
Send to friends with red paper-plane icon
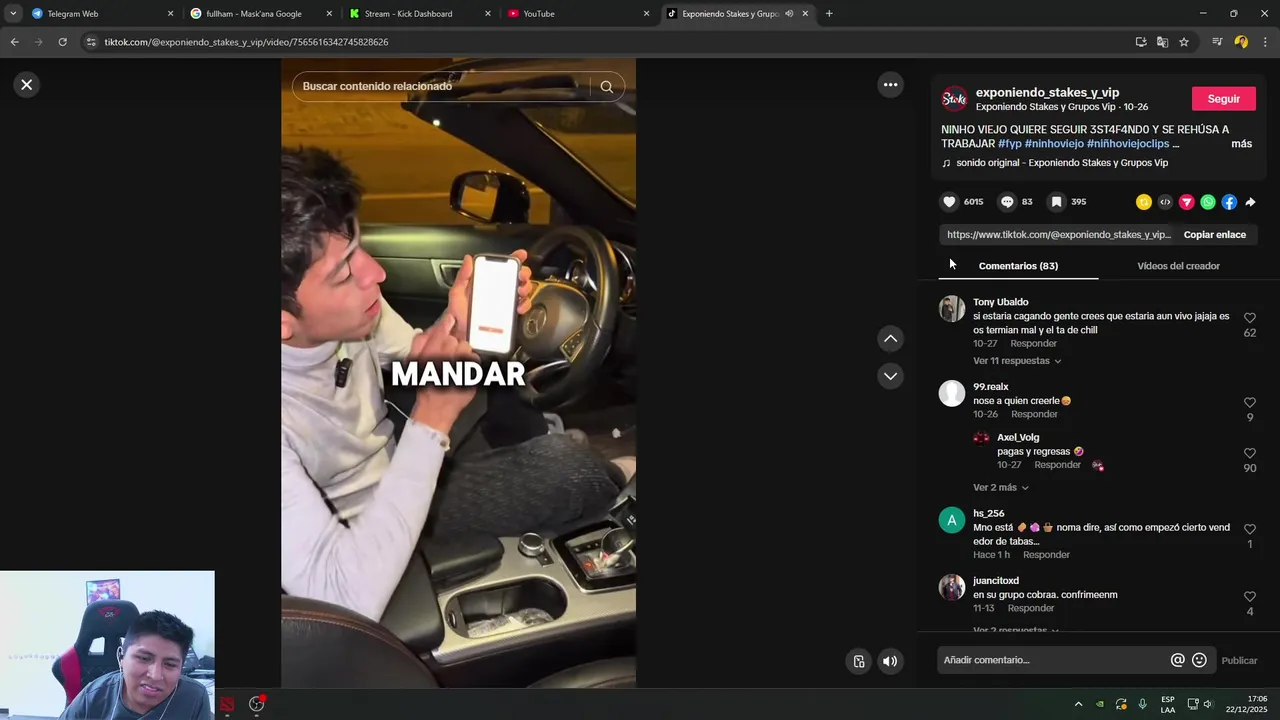point(1187,202)
